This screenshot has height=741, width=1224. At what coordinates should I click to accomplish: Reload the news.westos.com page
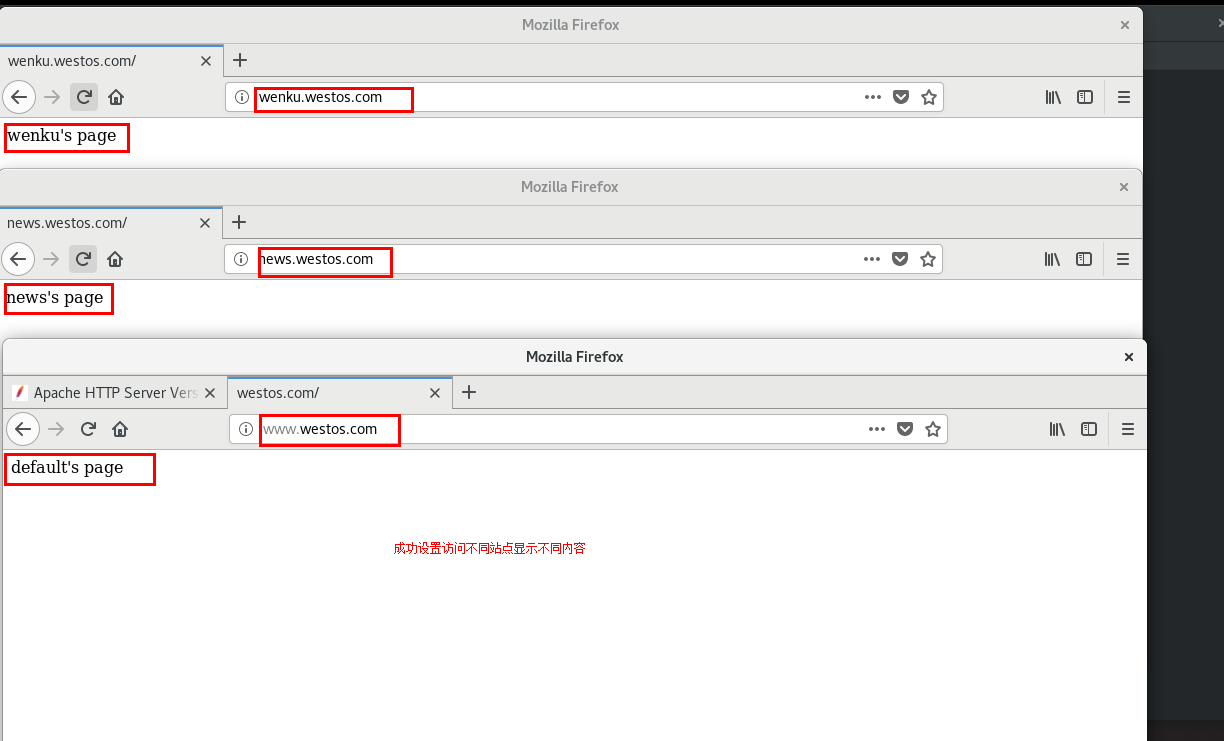(83, 259)
